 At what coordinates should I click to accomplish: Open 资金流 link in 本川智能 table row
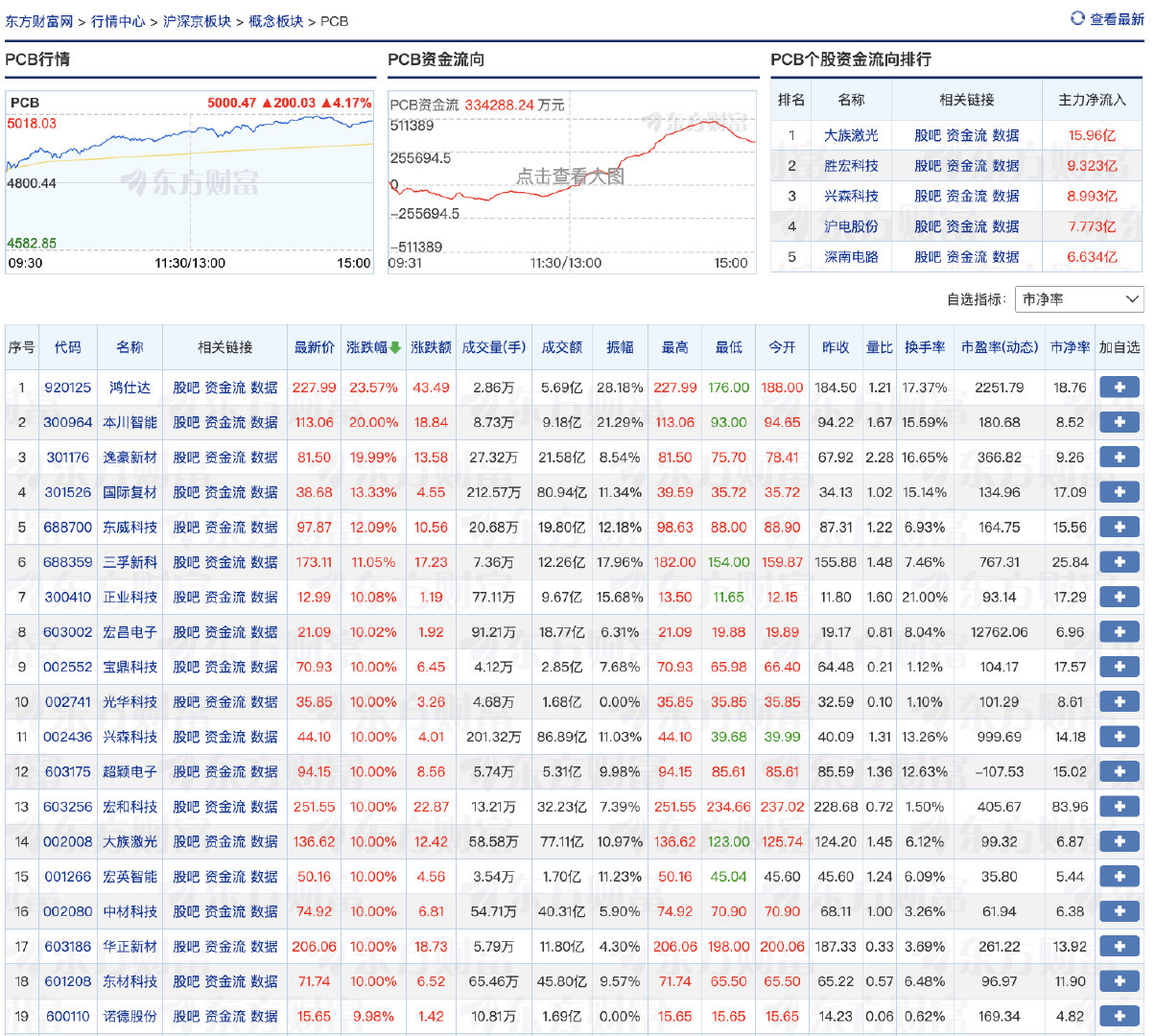[x=225, y=422]
